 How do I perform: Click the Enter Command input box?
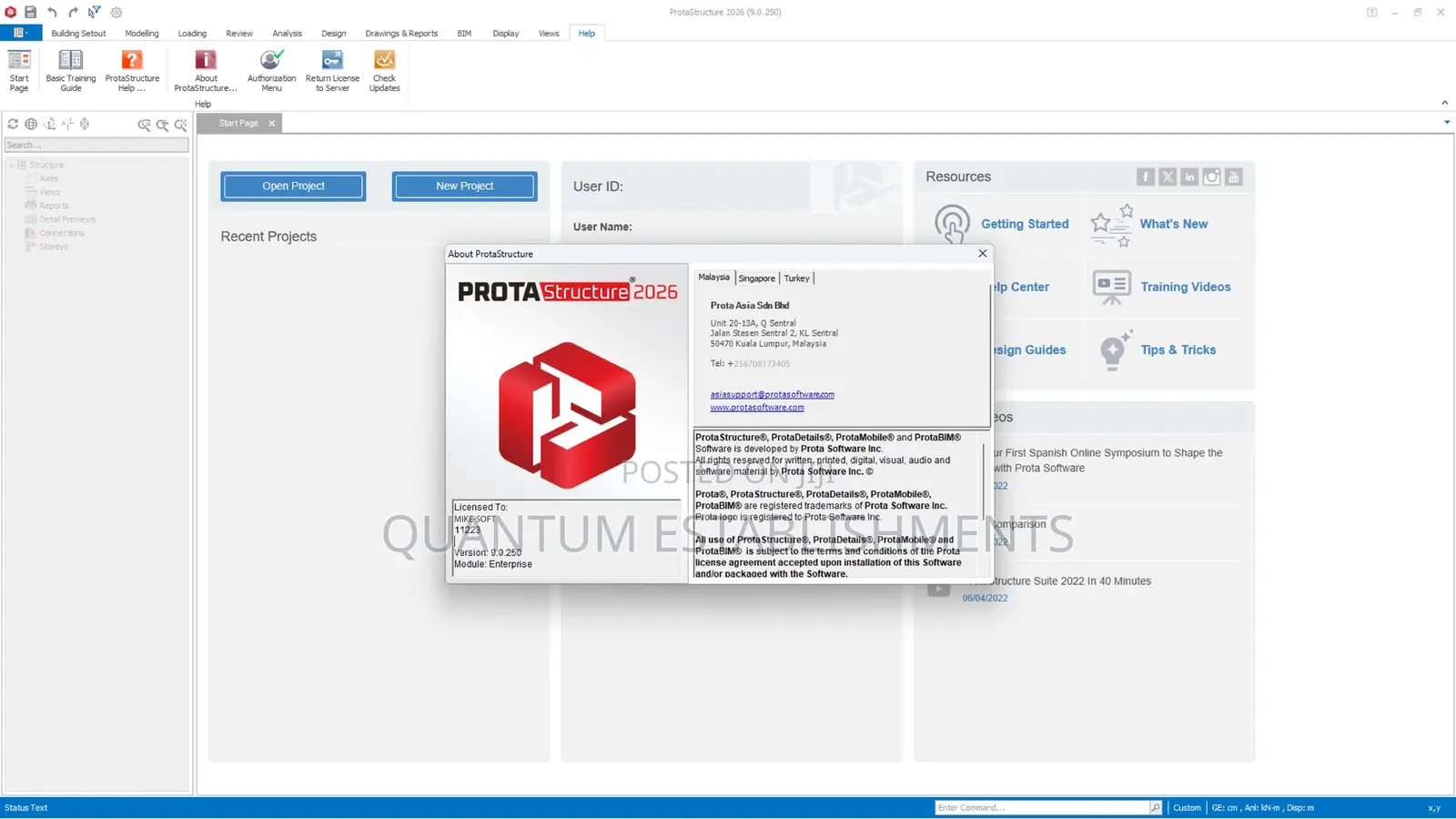point(1042,807)
